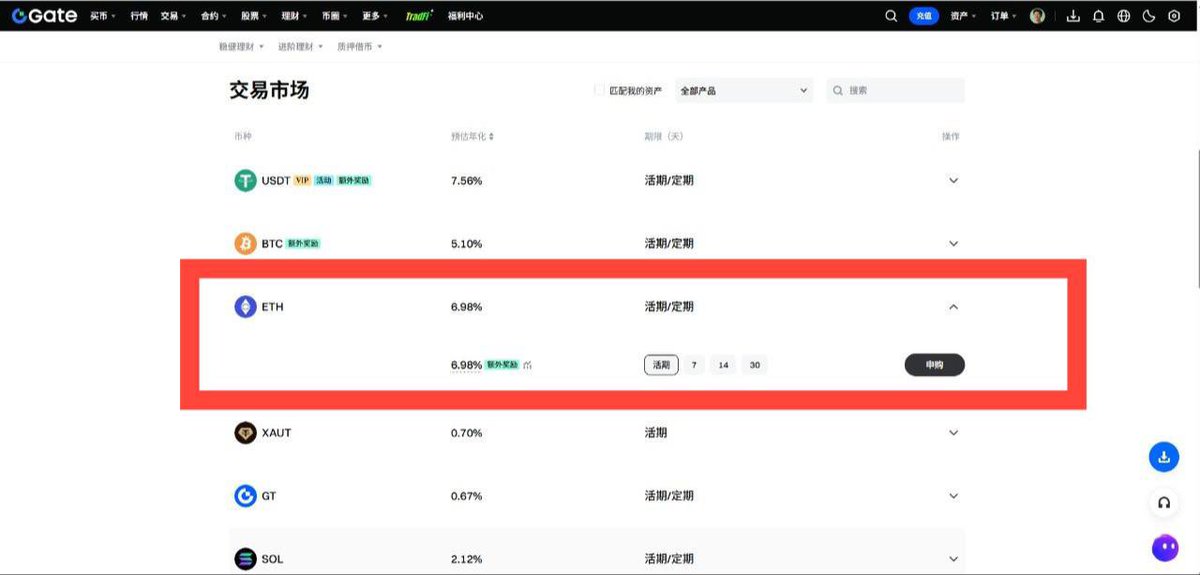1200x575 pixels.
Task: Click the Gate logo
Action: [44, 16]
